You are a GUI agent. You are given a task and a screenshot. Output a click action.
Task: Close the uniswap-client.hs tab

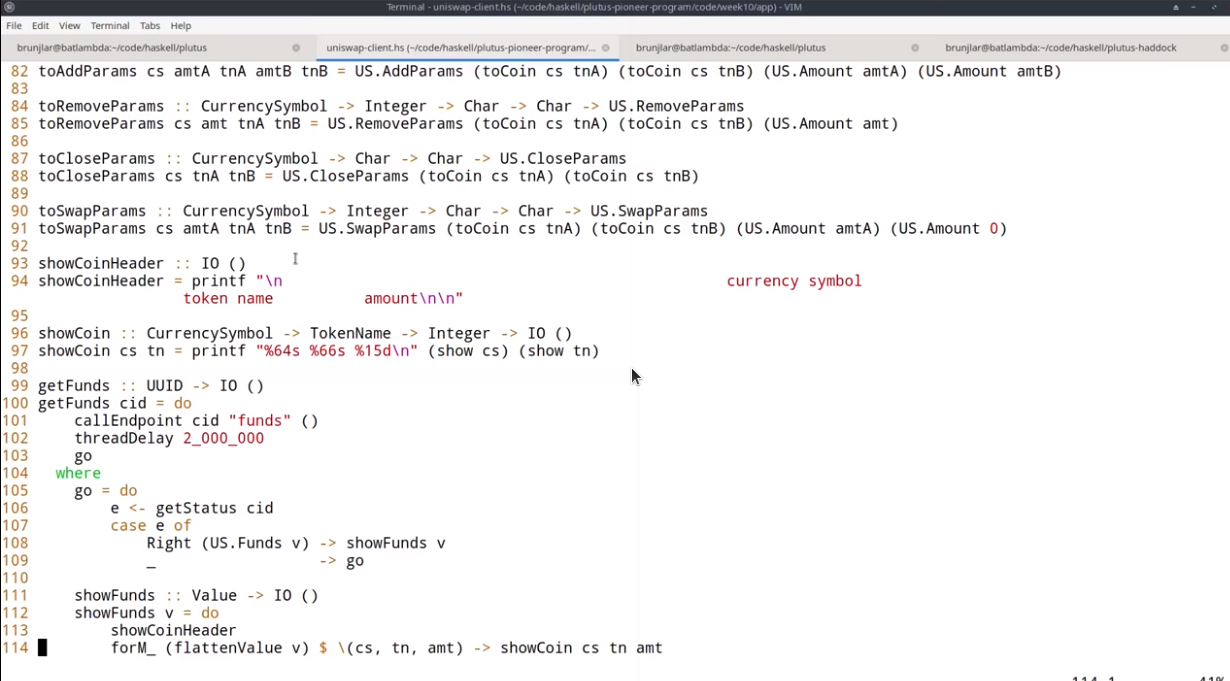pyautogui.click(x=606, y=48)
